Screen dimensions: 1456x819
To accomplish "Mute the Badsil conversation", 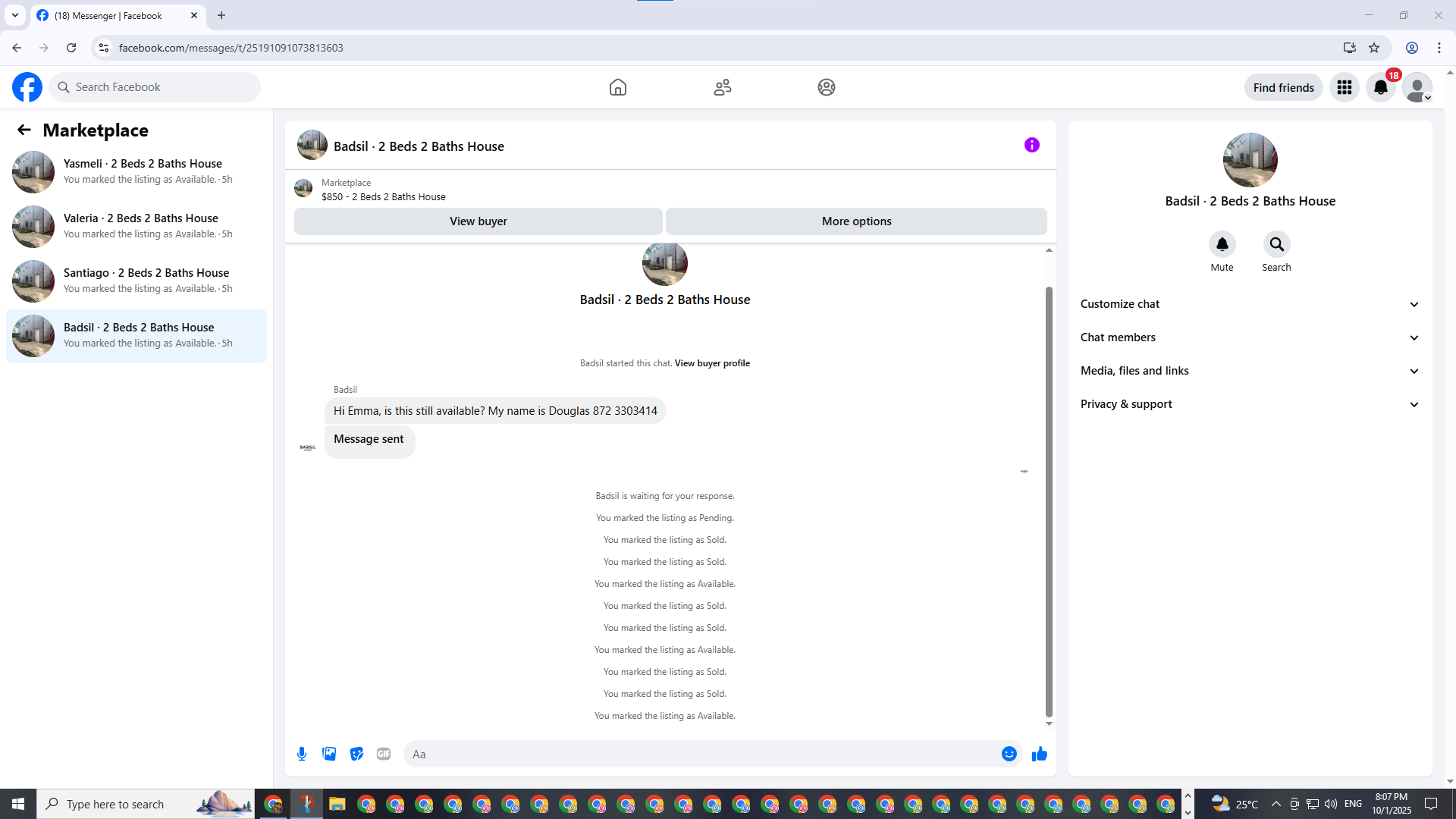I will coord(1222,244).
